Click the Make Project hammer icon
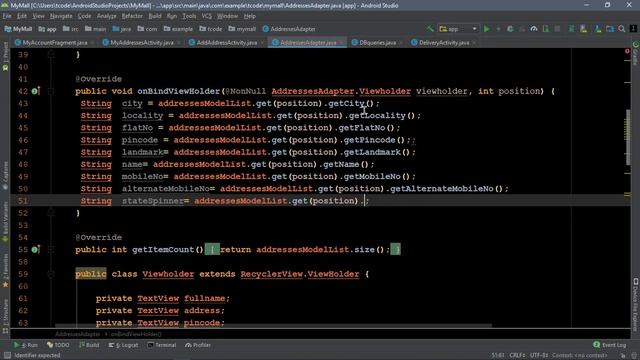This screenshot has width=640, height=360. tap(430, 29)
